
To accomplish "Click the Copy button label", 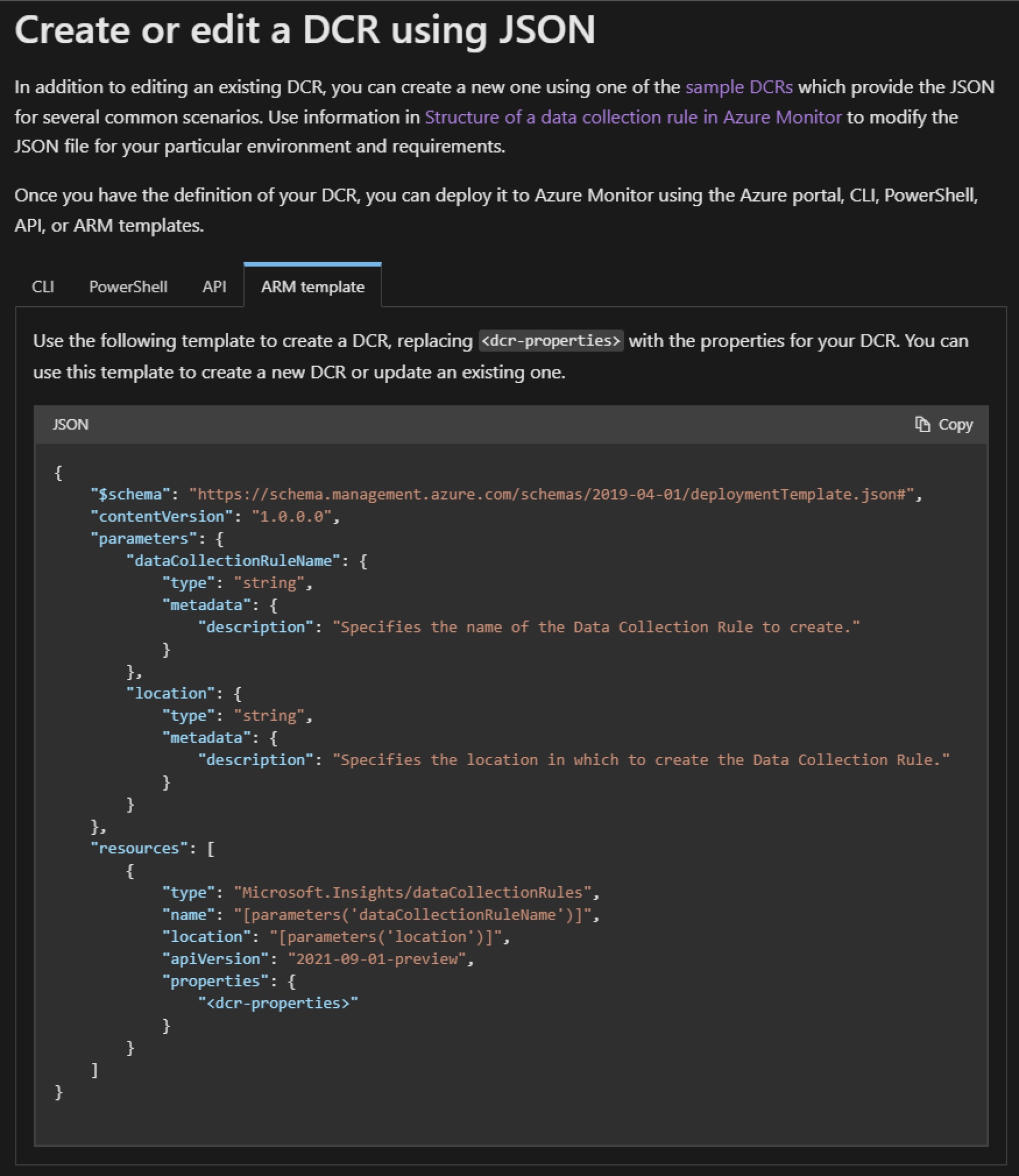I will (955, 425).
